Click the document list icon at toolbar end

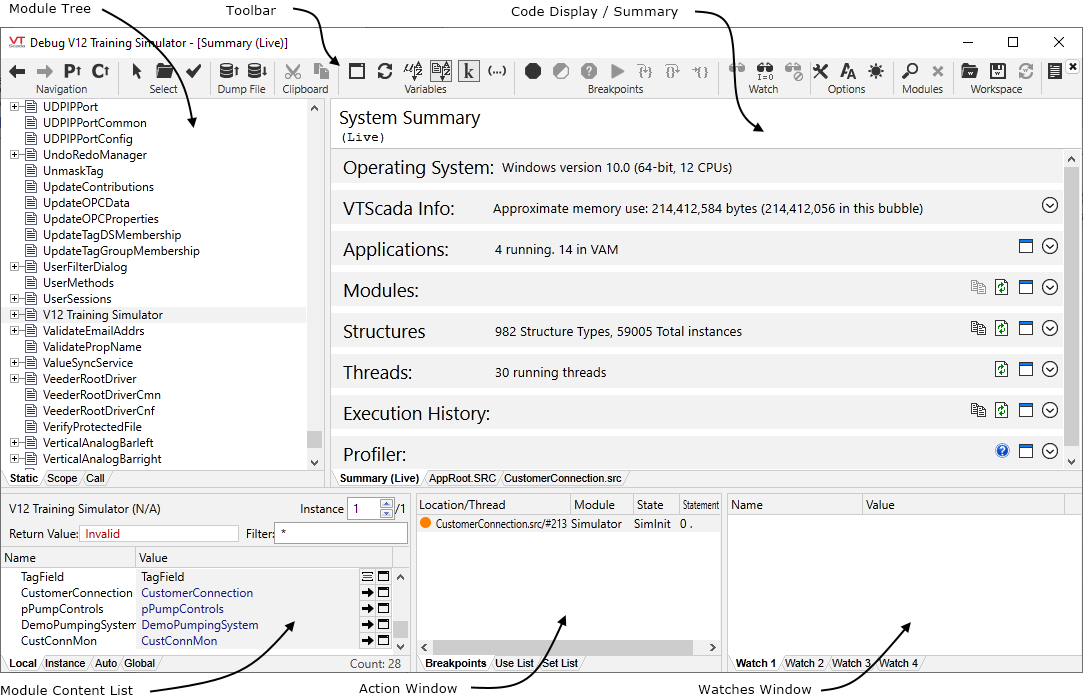tap(1054, 71)
